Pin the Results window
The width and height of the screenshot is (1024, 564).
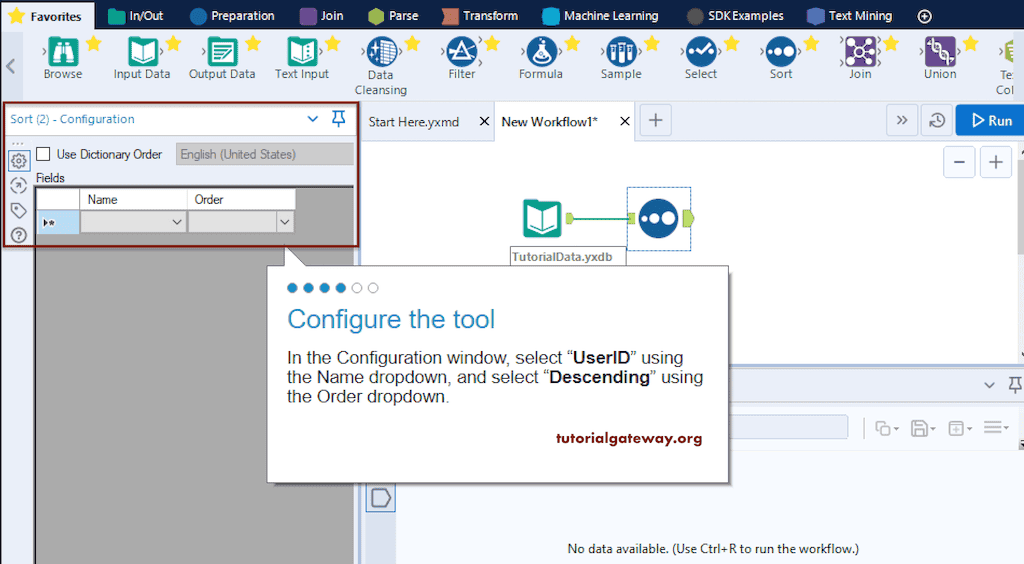tap(1015, 384)
